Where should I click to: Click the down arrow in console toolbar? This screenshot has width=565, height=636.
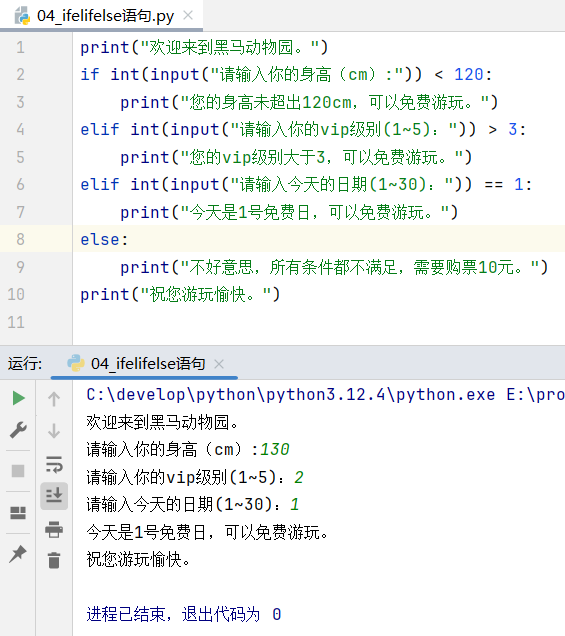[54, 431]
